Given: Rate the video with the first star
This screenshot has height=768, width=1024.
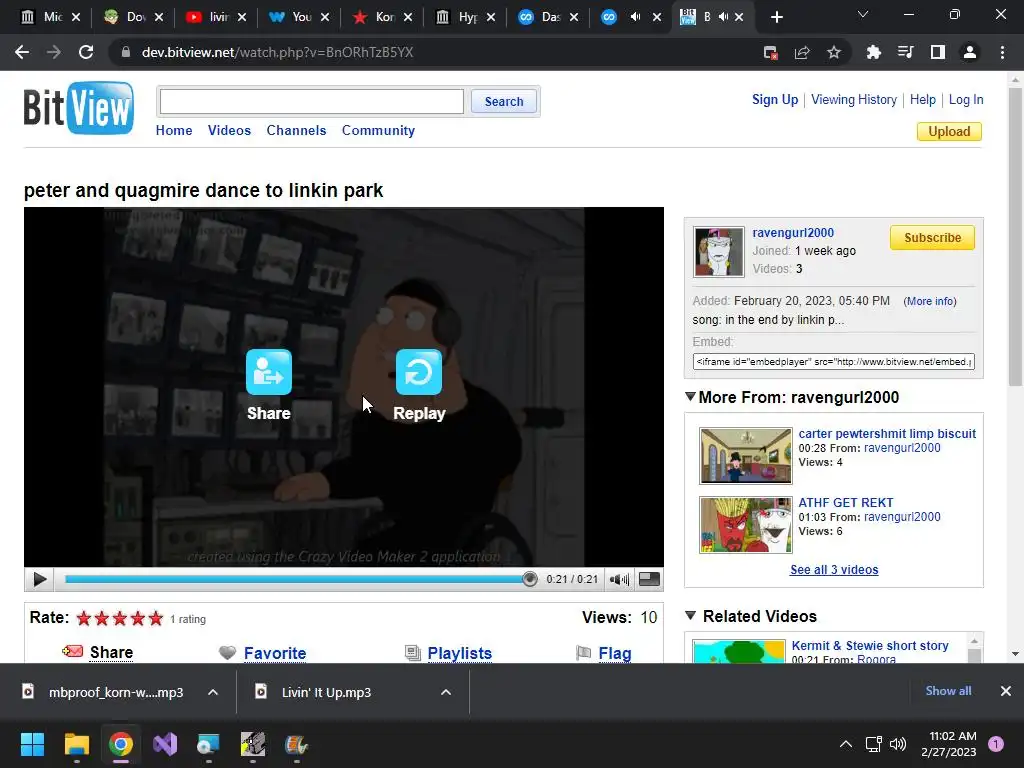Looking at the screenshot, I should tap(84, 618).
